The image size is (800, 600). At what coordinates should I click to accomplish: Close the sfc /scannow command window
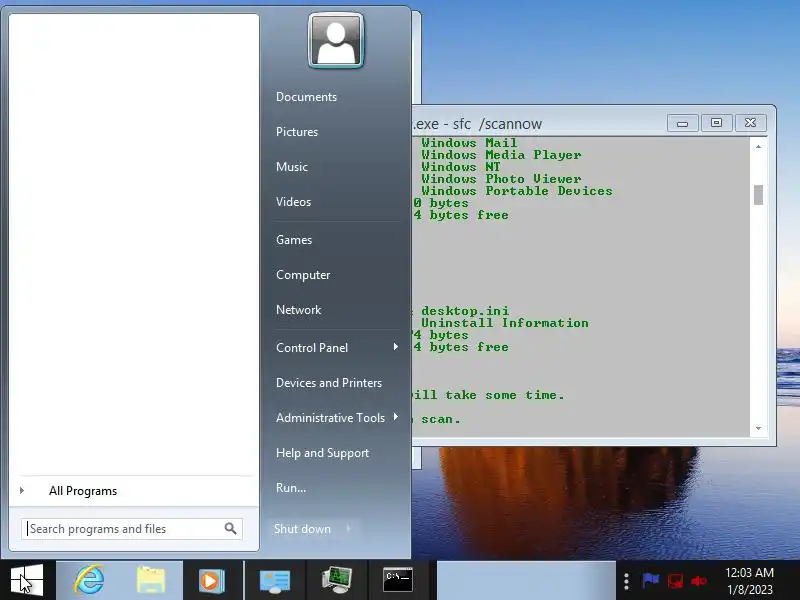[x=751, y=123]
